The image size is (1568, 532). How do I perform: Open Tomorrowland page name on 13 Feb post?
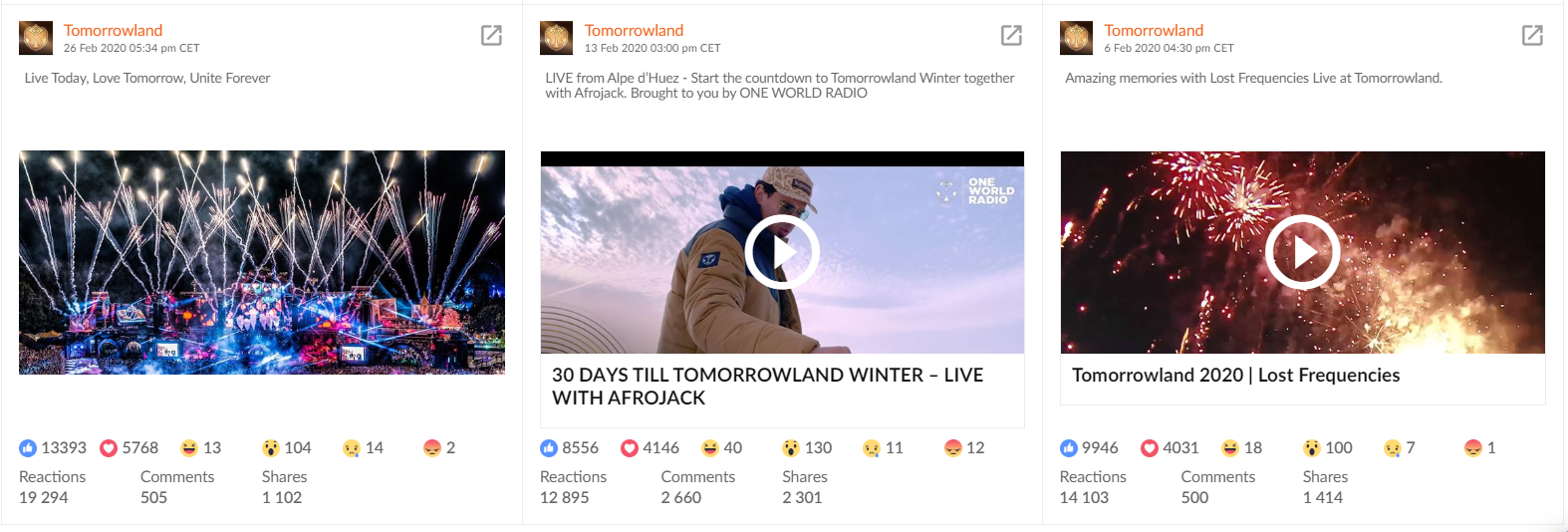click(x=634, y=30)
